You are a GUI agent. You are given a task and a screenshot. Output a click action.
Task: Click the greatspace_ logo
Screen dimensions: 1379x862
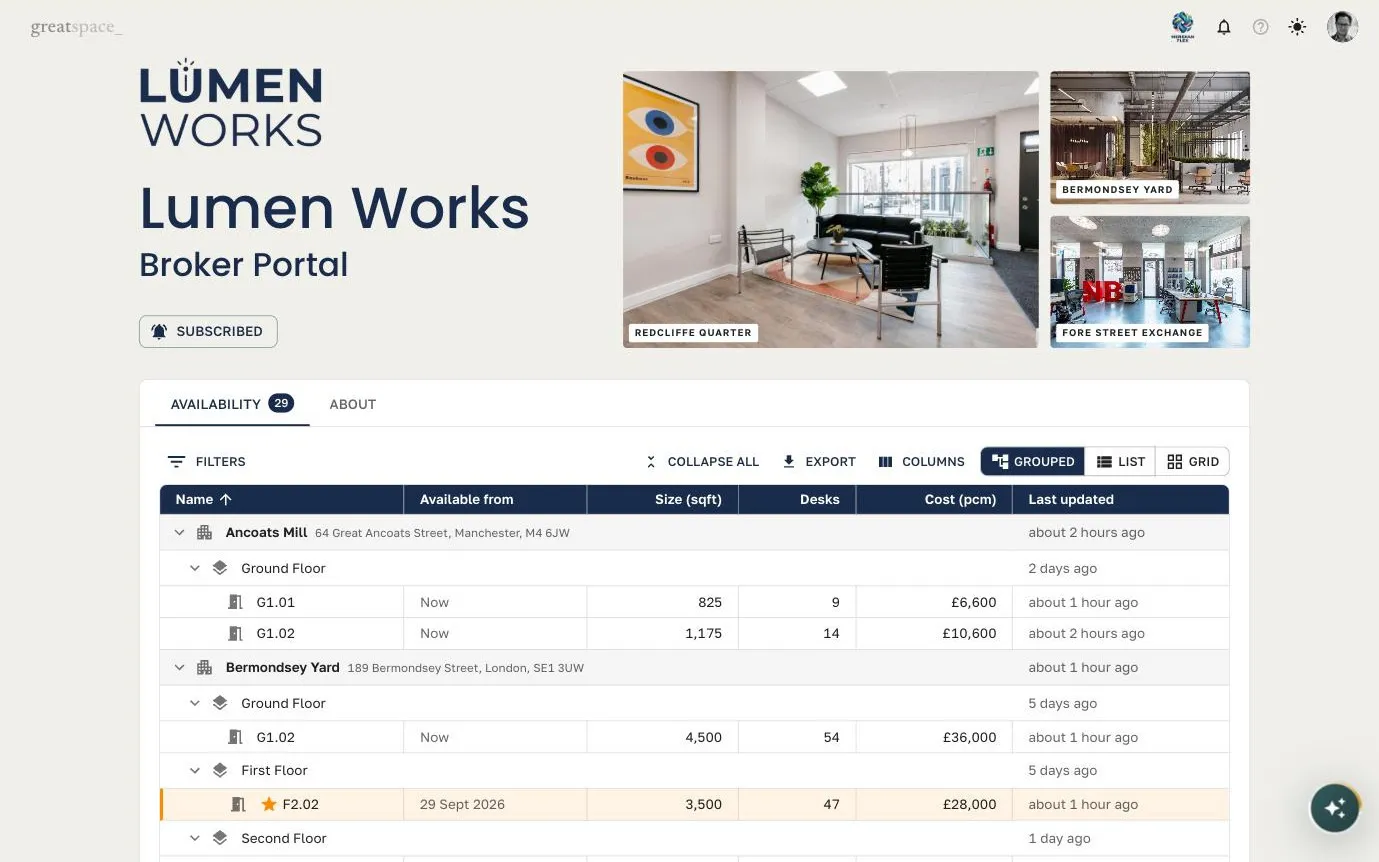77,28
